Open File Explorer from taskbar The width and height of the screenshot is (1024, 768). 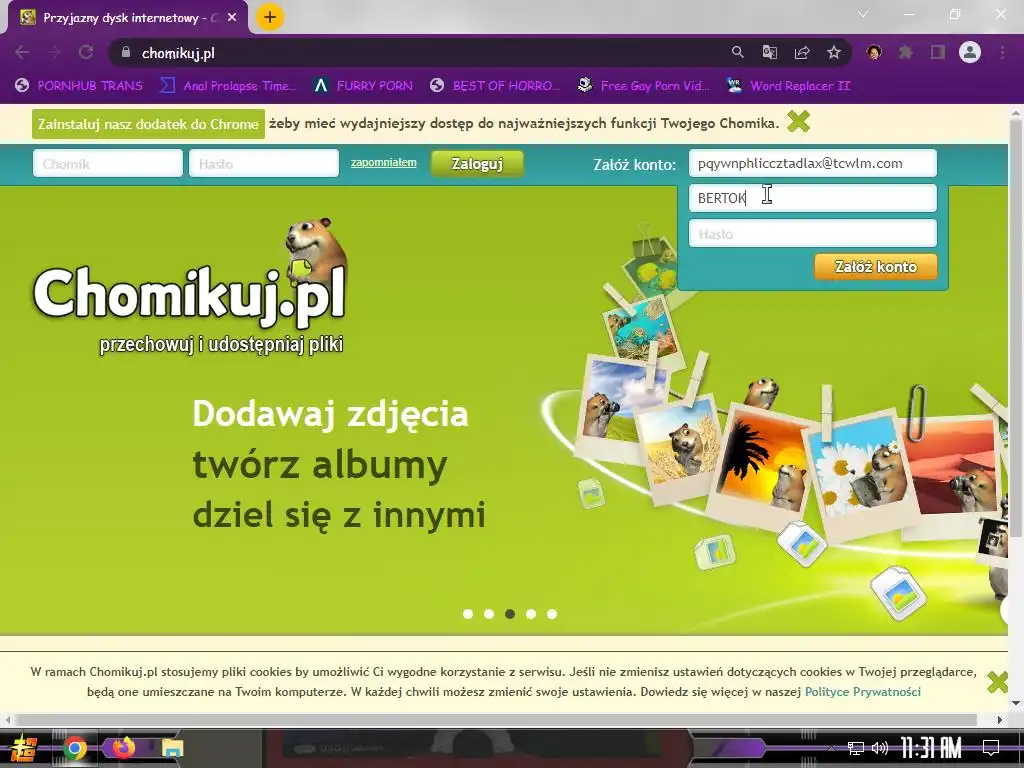tap(172, 748)
